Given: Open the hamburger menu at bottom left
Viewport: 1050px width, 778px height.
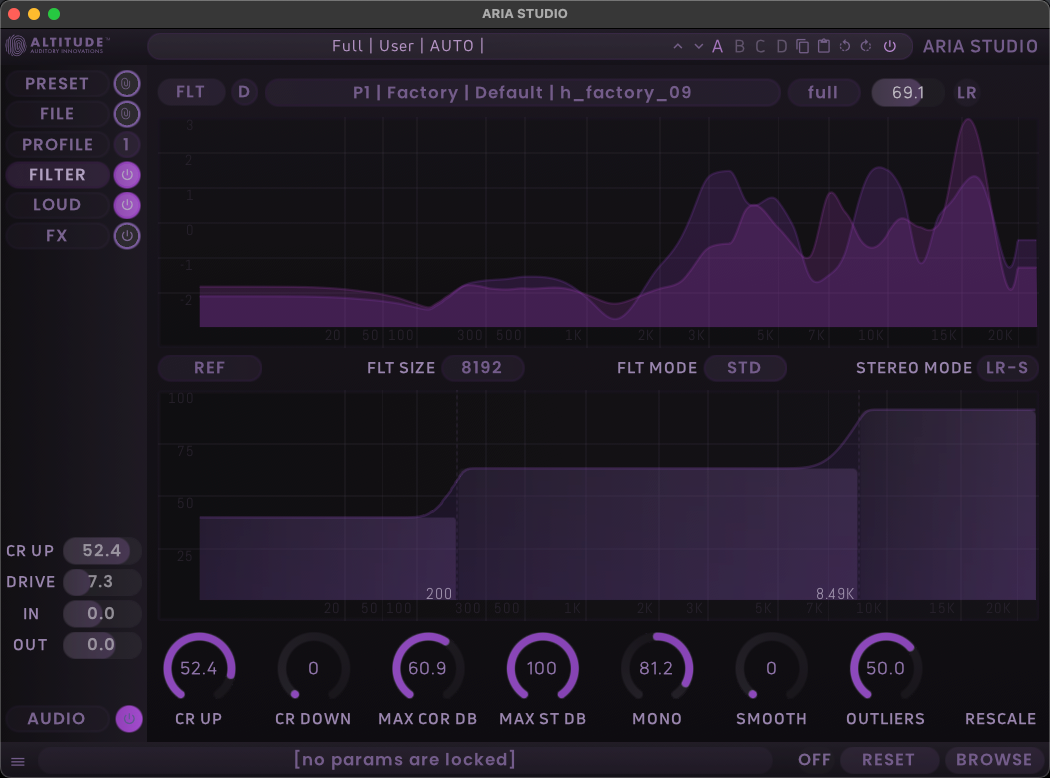Looking at the screenshot, I should [17, 761].
